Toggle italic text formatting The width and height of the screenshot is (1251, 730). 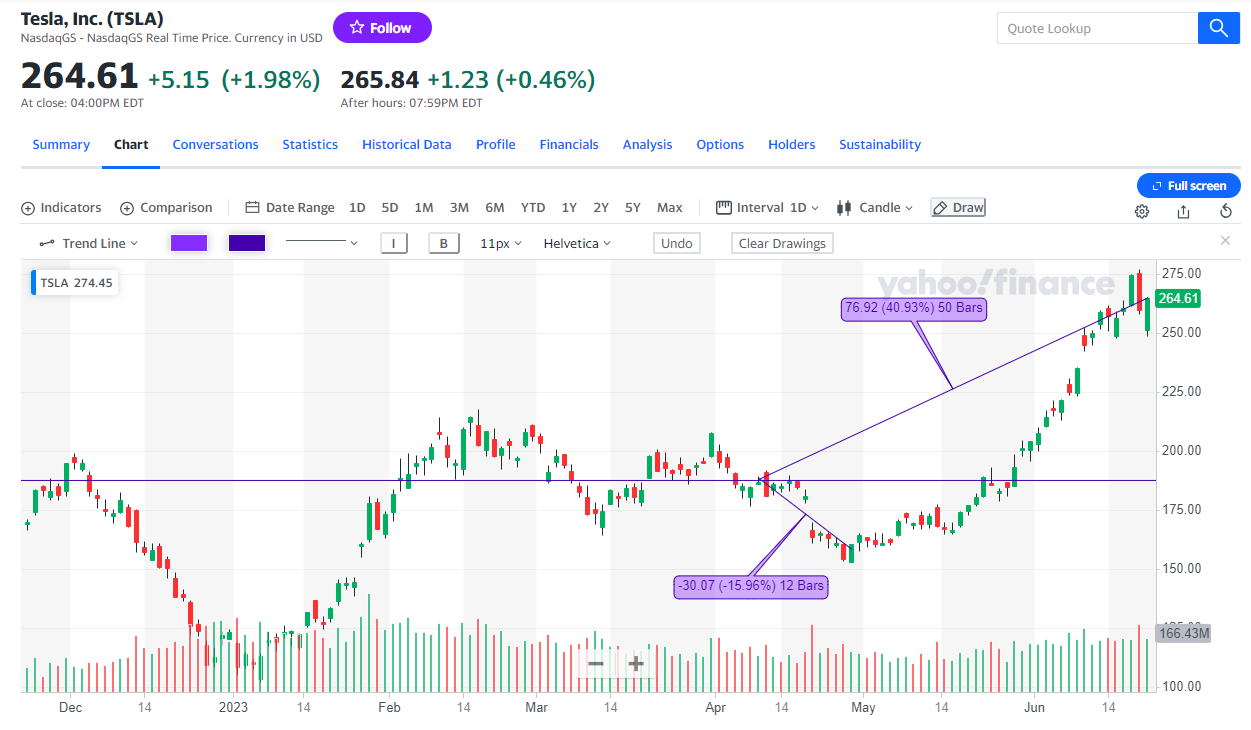pyautogui.click(x=393, y=243)
